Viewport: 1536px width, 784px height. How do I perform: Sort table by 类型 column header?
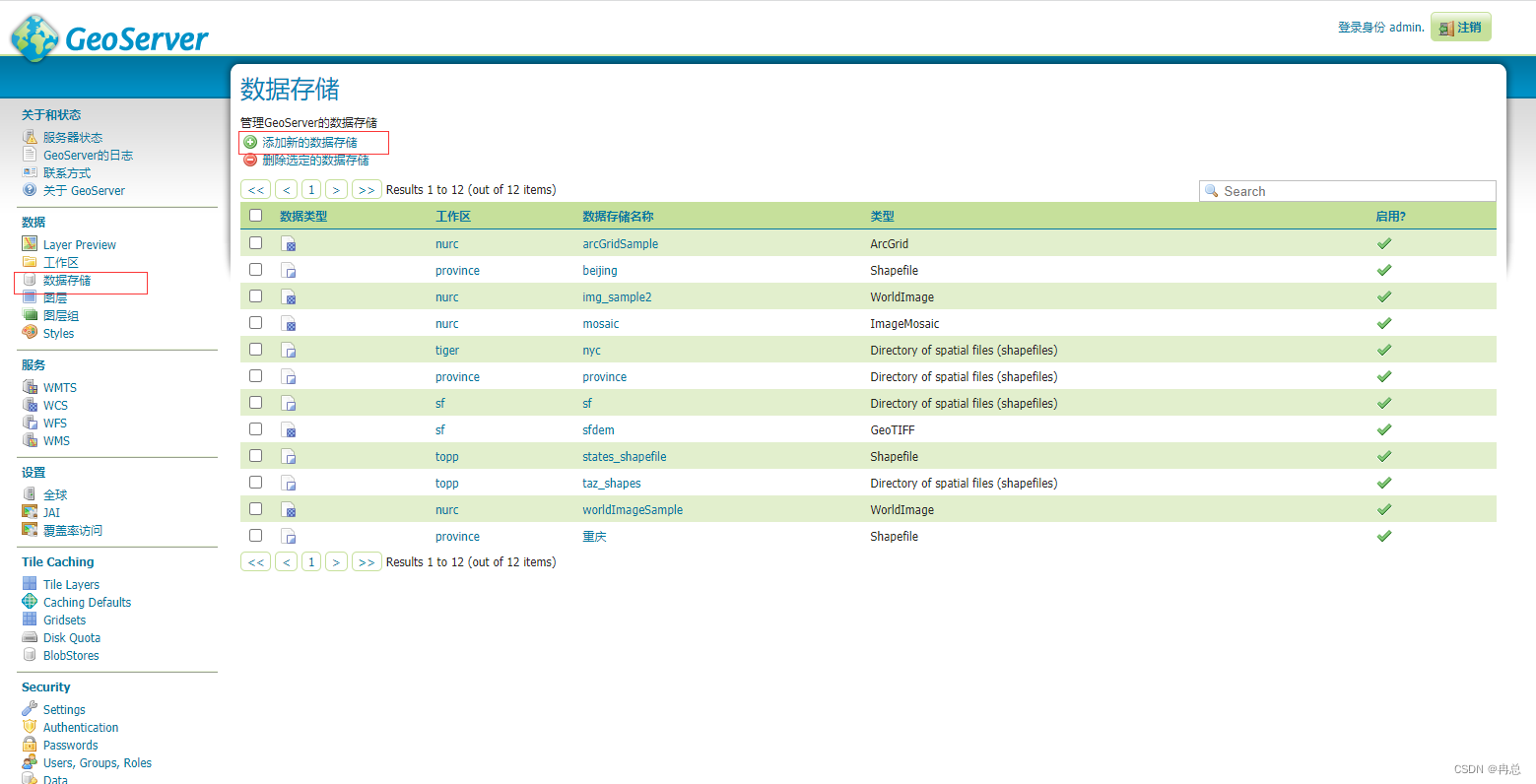pyautogui.click(x=882, y=216)
